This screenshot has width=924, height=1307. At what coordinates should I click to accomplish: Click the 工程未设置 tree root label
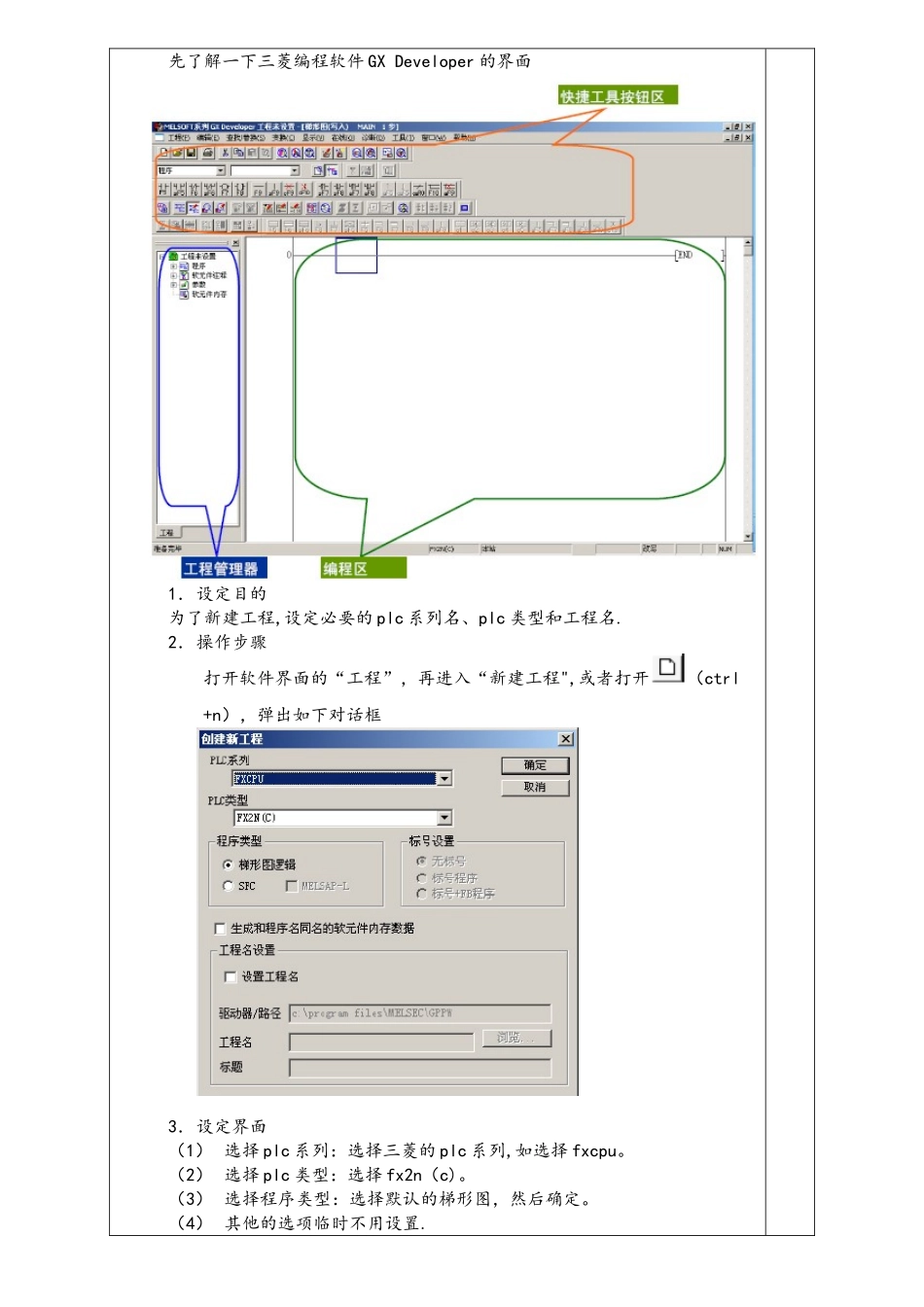pyautogui.click(x=198, y=256)
